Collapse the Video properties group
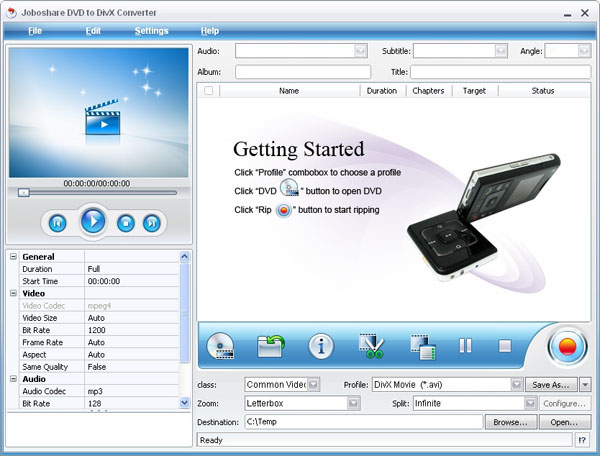 [13, 293]
